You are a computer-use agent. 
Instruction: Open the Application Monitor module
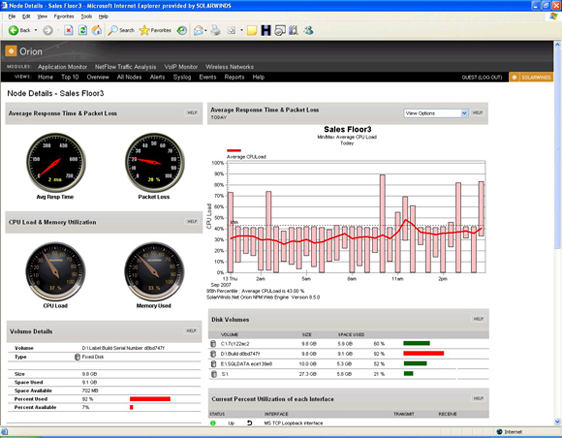[x=62, y=67]
